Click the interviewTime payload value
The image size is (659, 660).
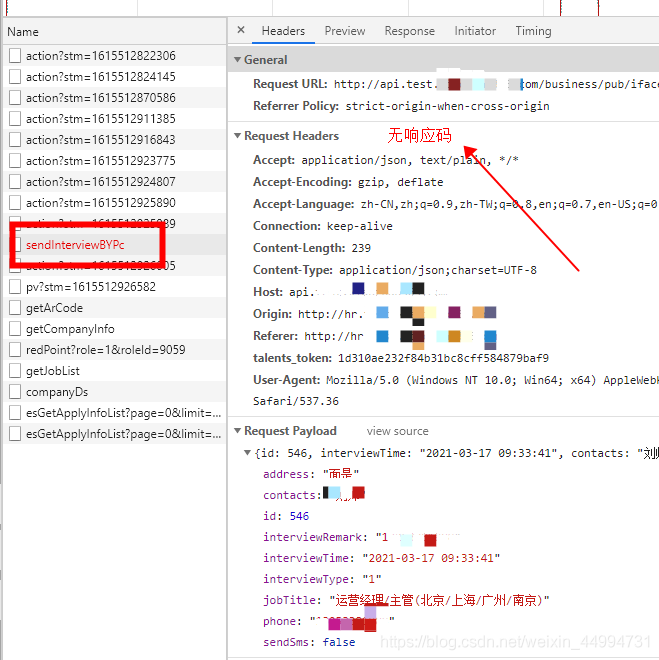pyautogui.click(x=431, y=558)
